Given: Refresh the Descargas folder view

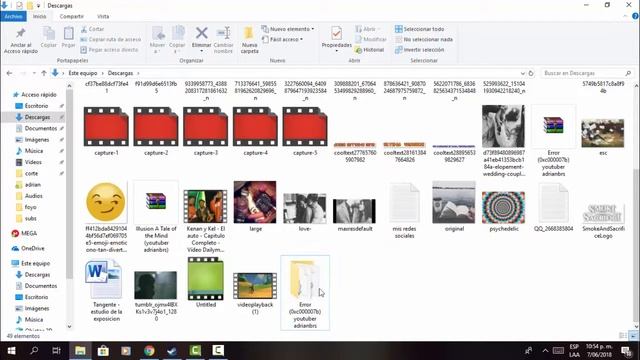Looking at the screenshot, I should (x=531, y=73).
